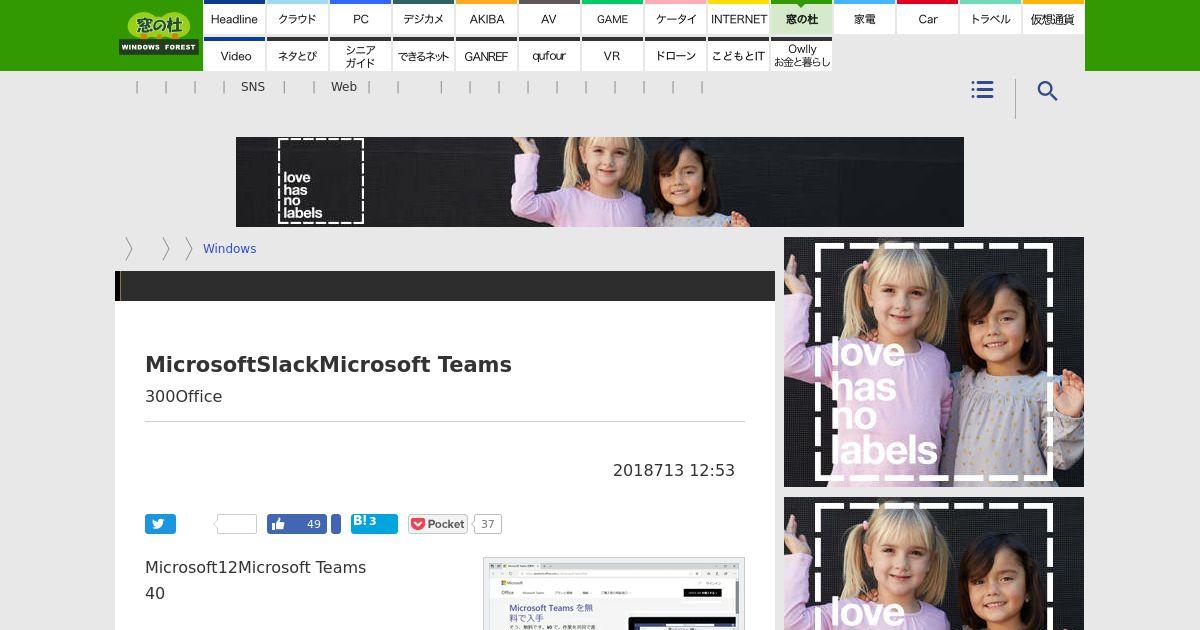The height and width of the screenshot is (630, 1200).
Task: Select the highlighted 窓の杜 tab
Action: coord(801,18)
